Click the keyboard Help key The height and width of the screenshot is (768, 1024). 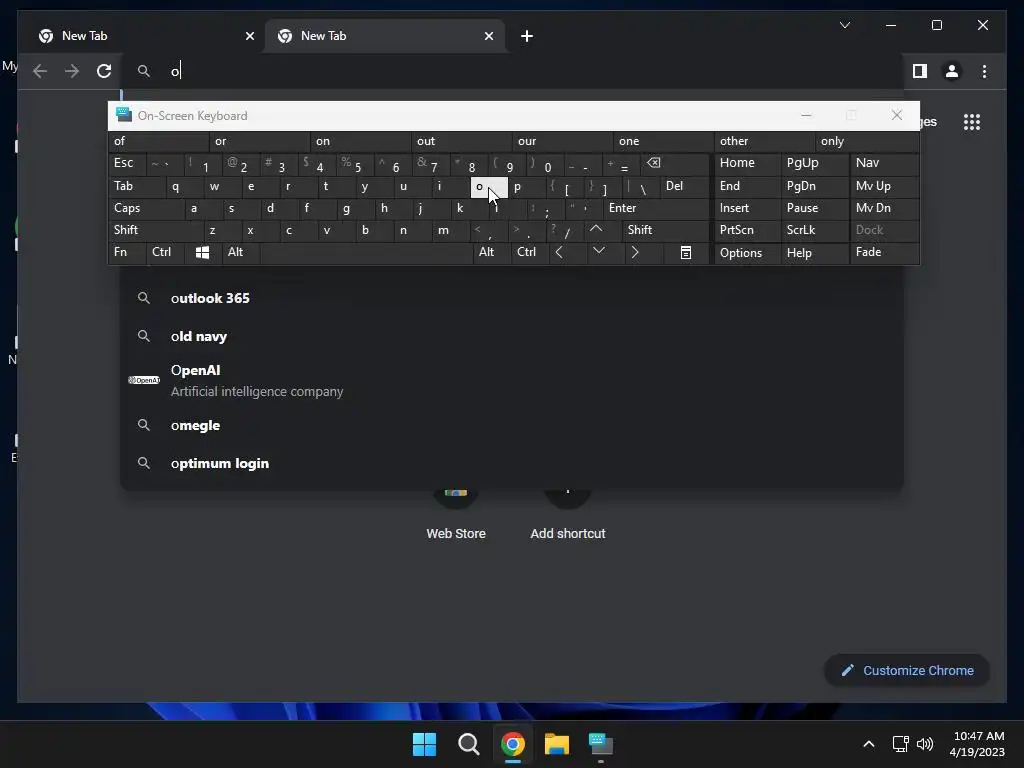click(x=814, y=253)
